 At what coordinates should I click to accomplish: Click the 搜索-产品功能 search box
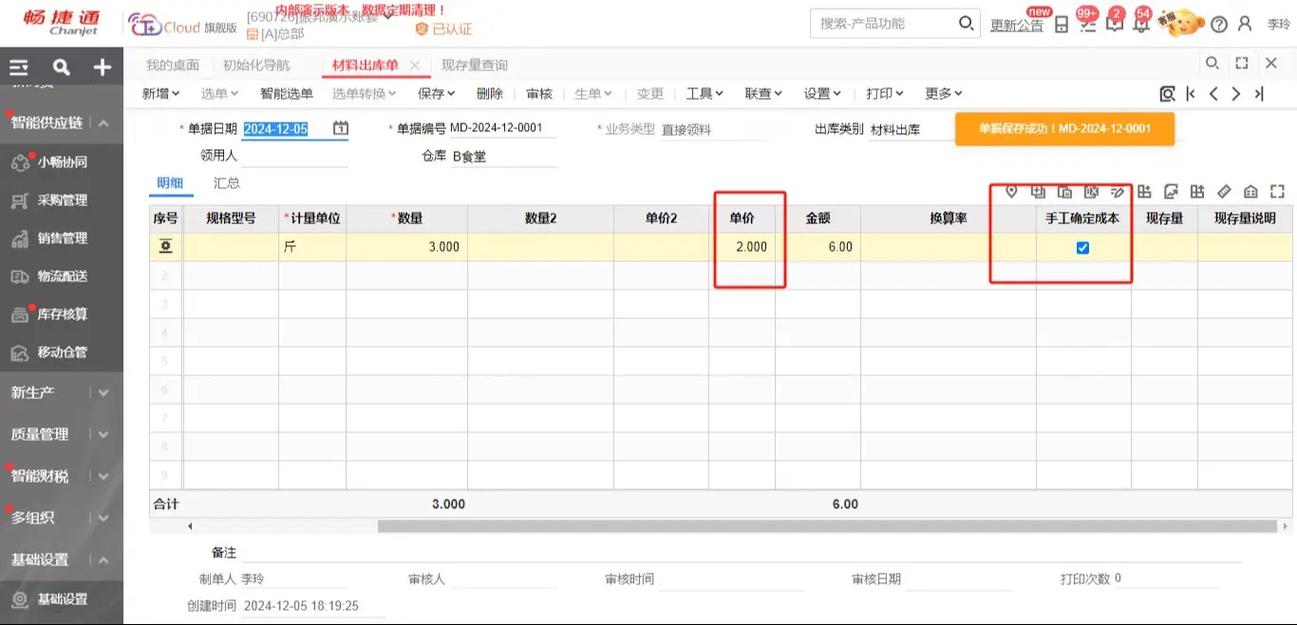pyautogui.click(x=885, y=23)
